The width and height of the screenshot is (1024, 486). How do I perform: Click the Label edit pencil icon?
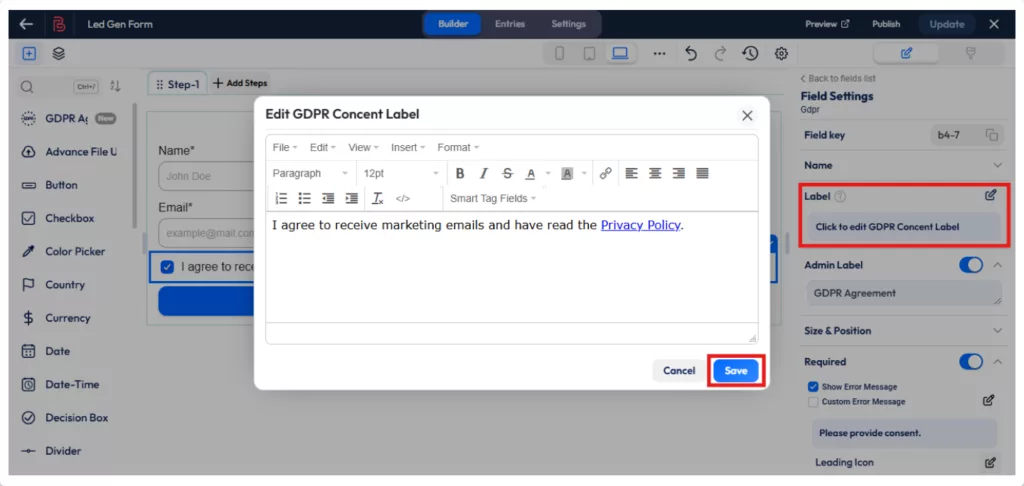(x=991, y=195)
